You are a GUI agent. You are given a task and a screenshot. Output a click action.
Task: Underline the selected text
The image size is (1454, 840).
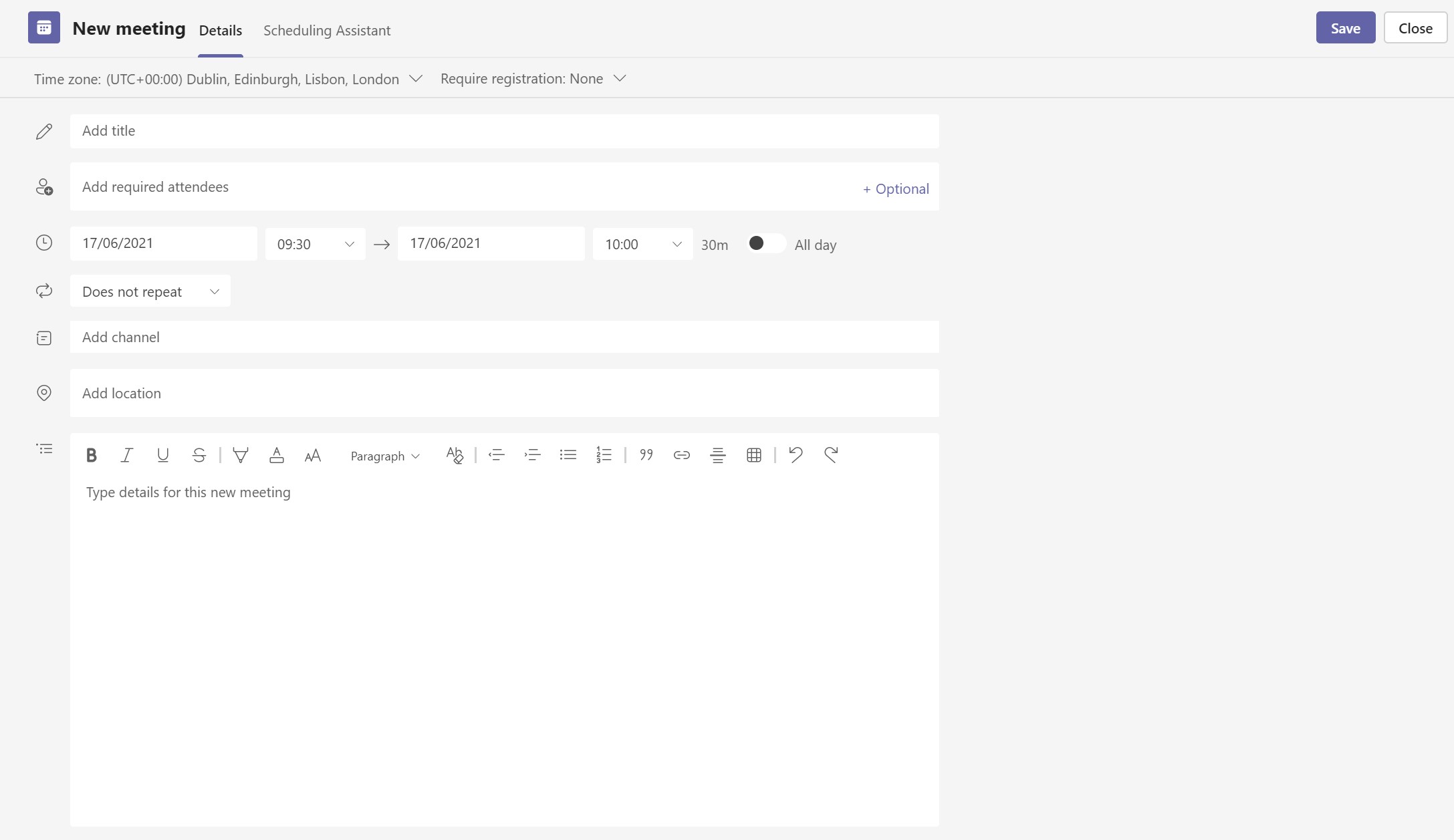162,456
